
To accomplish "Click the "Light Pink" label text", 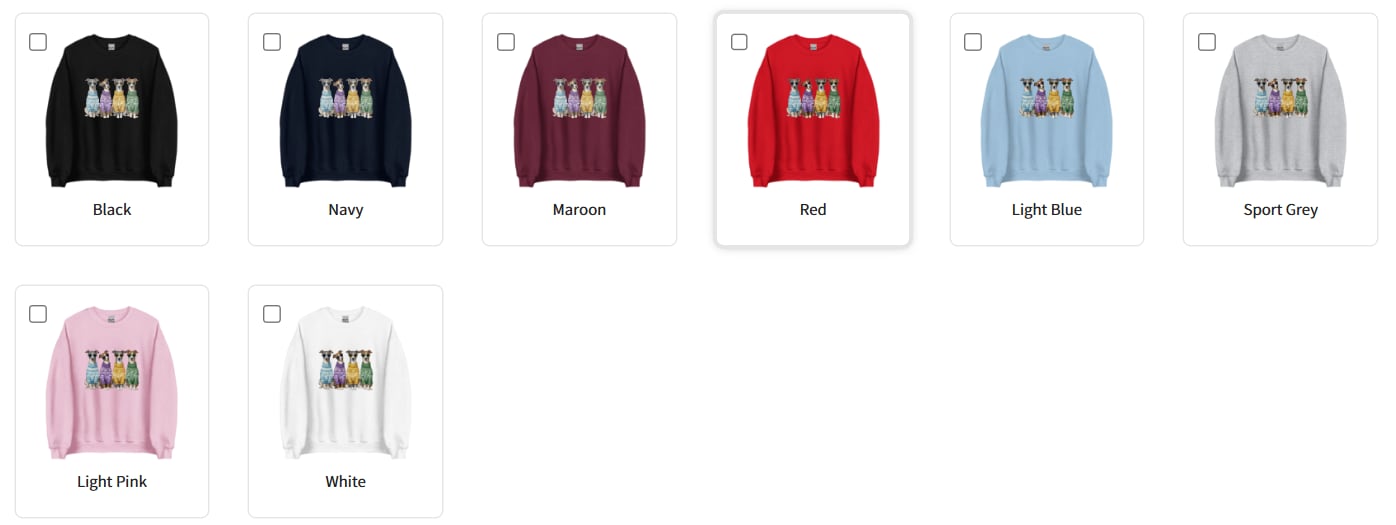I will [112, 482].
